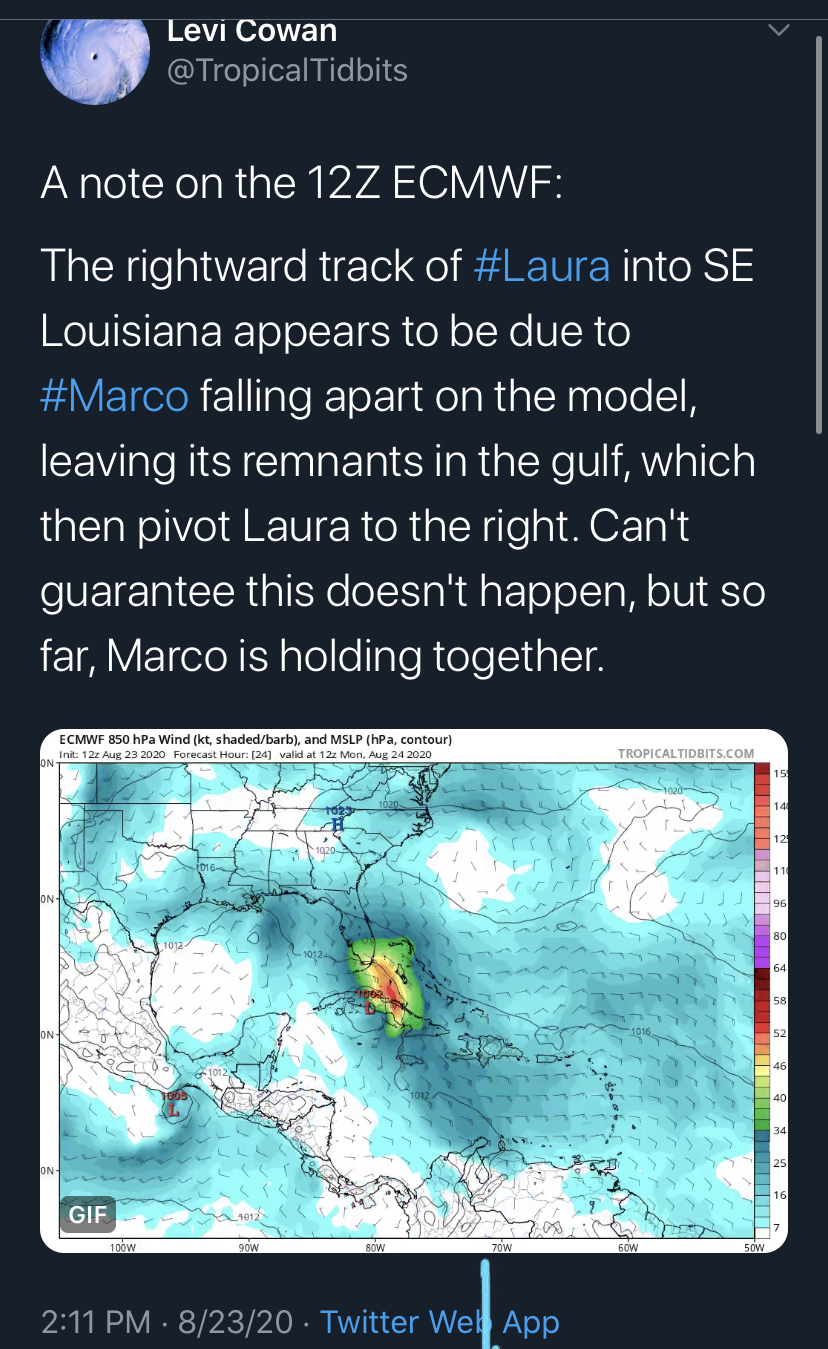This screenshot has height=1349, width=828.
Task: Open the Twitter Web App link
Action: pos(439,1322)
